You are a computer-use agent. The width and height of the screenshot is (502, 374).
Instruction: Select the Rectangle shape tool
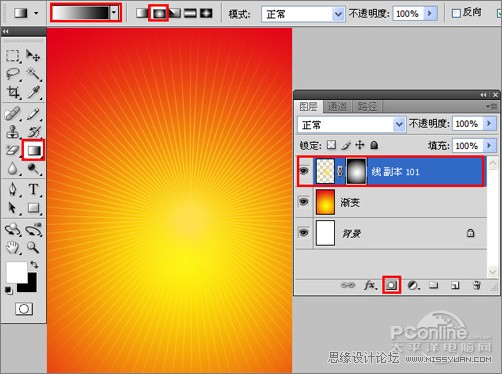[33, 208]
